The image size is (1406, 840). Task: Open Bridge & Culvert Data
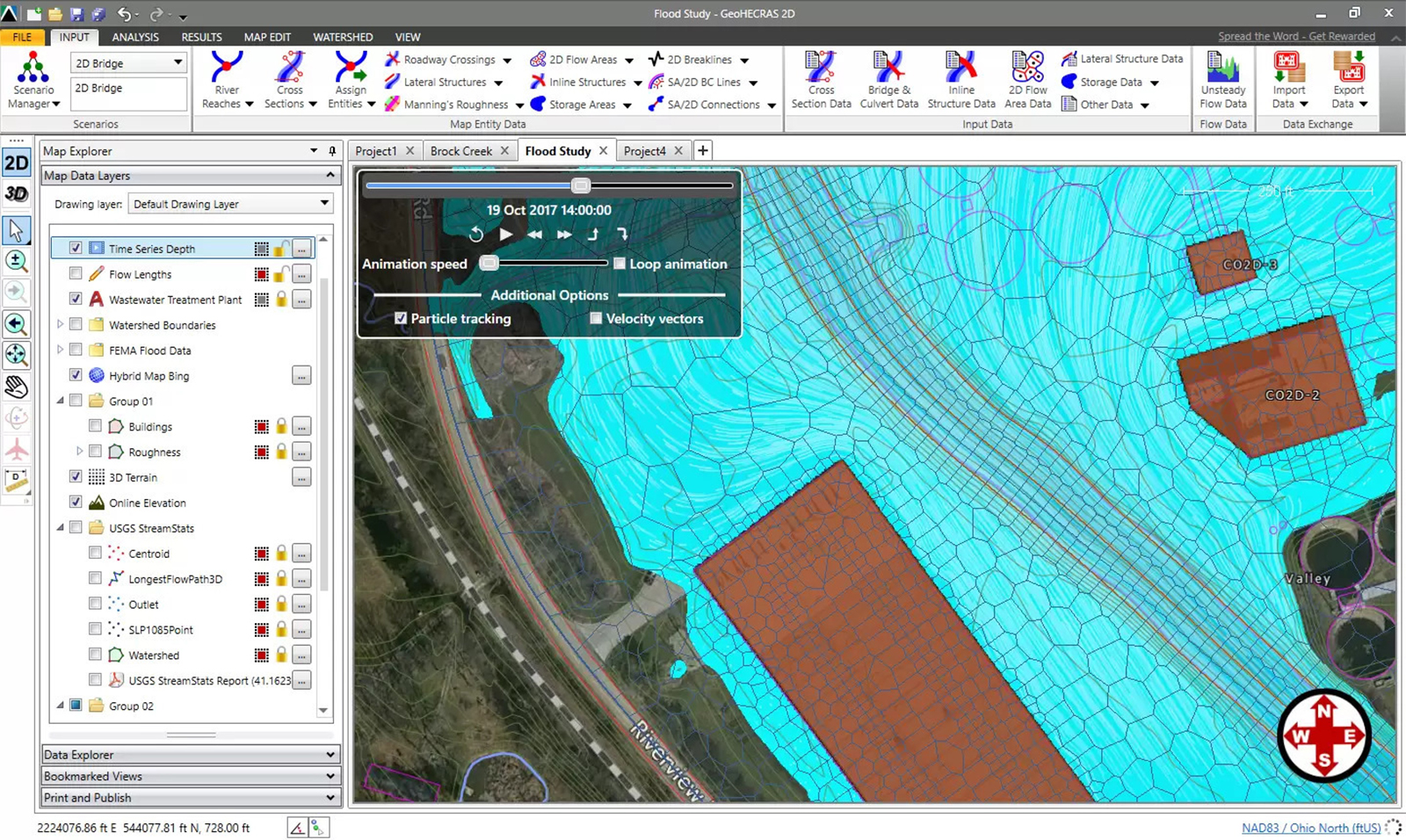pyautogui.click(x=888, y=77)
